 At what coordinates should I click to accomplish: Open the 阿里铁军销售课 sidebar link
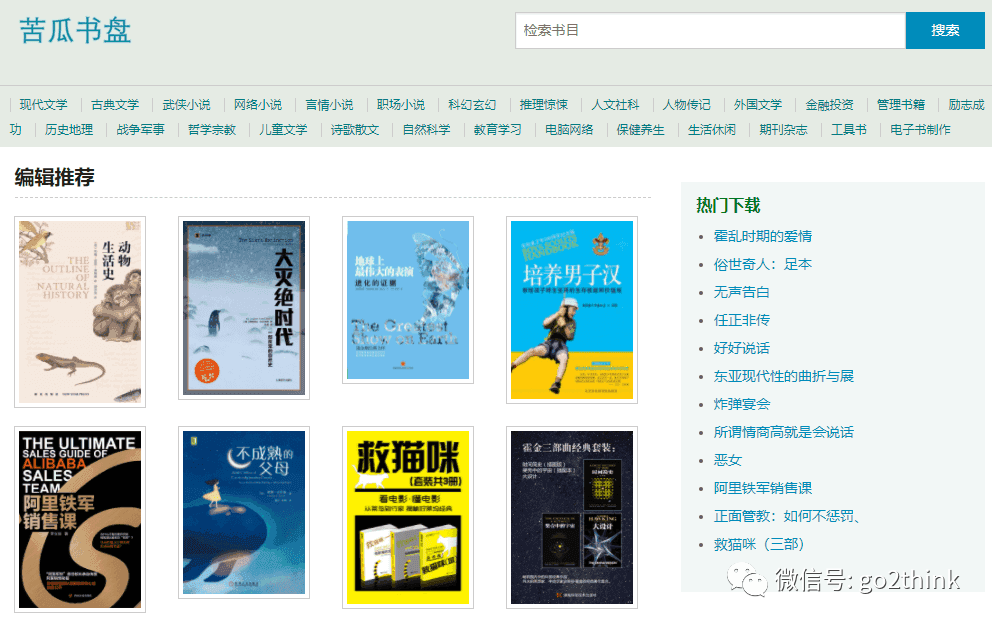[x=763, y=488]
